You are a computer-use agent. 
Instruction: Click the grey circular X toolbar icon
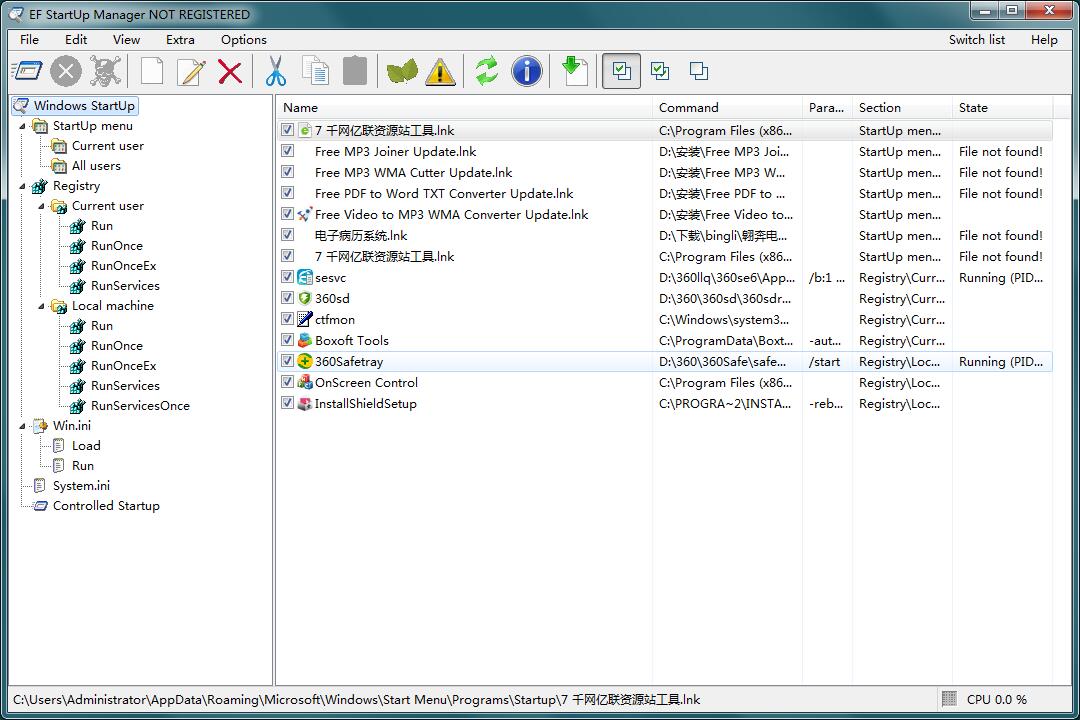tap(66, 71)
